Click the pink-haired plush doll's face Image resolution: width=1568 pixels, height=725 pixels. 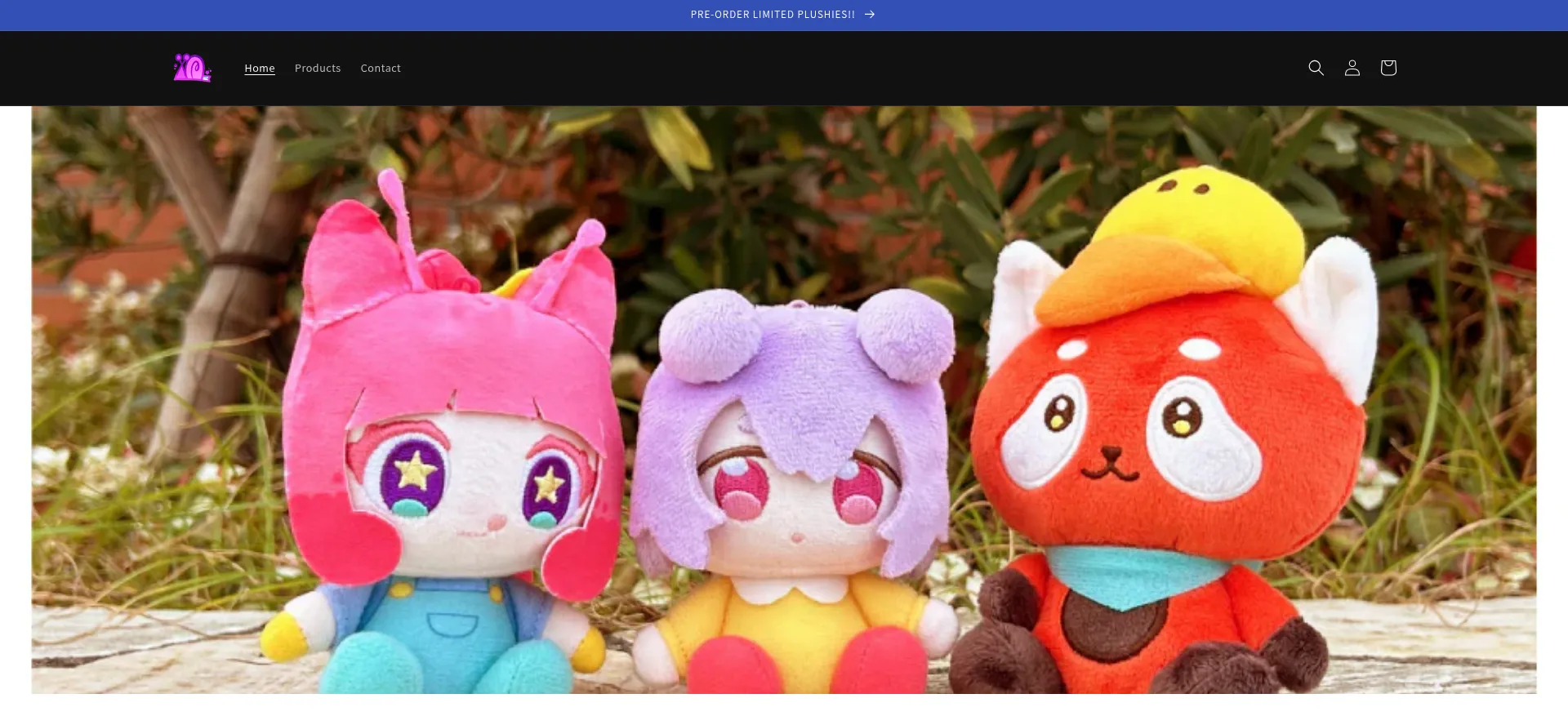474,490
